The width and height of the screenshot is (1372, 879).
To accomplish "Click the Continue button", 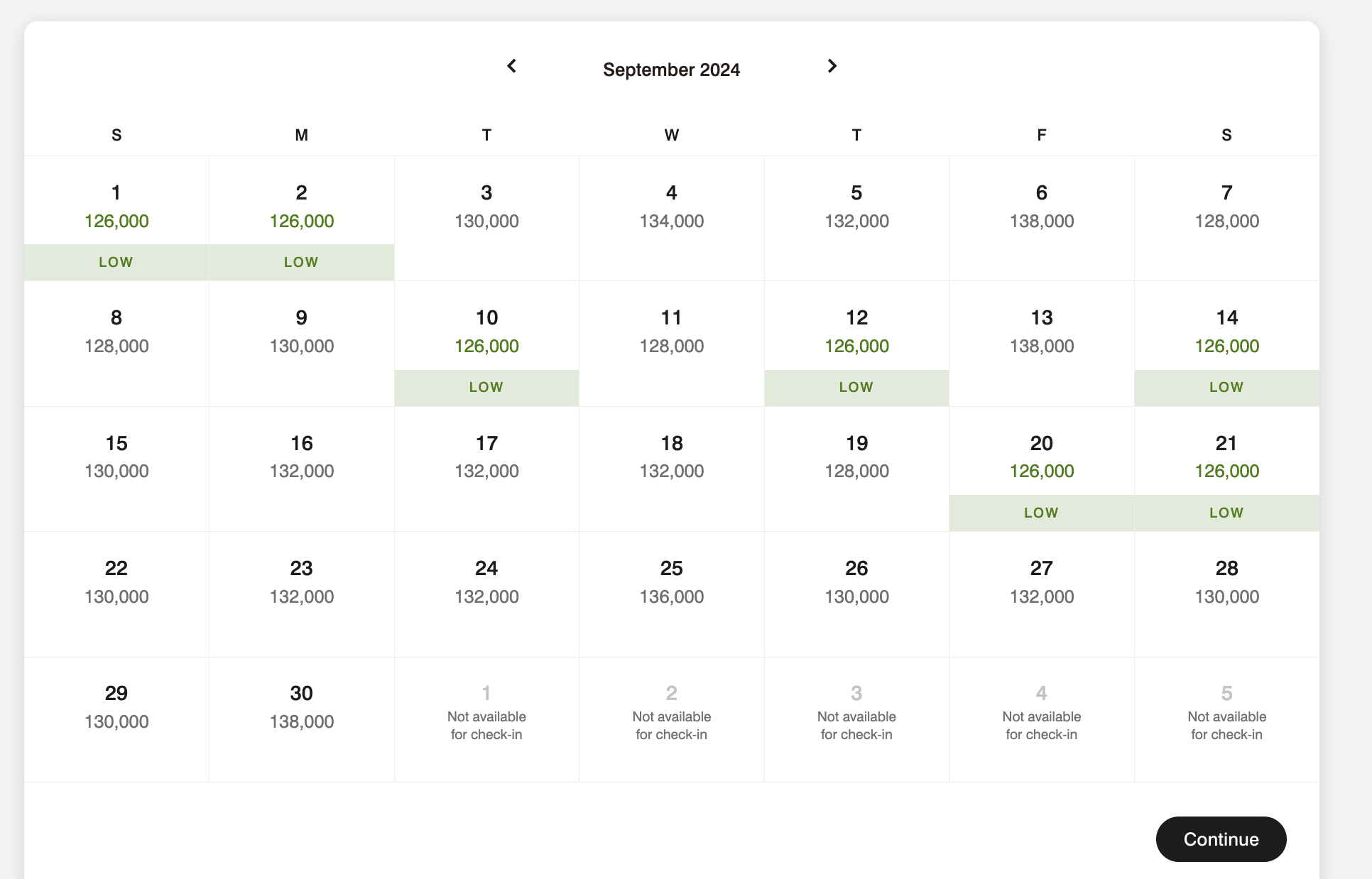I will click(1221, 839).
